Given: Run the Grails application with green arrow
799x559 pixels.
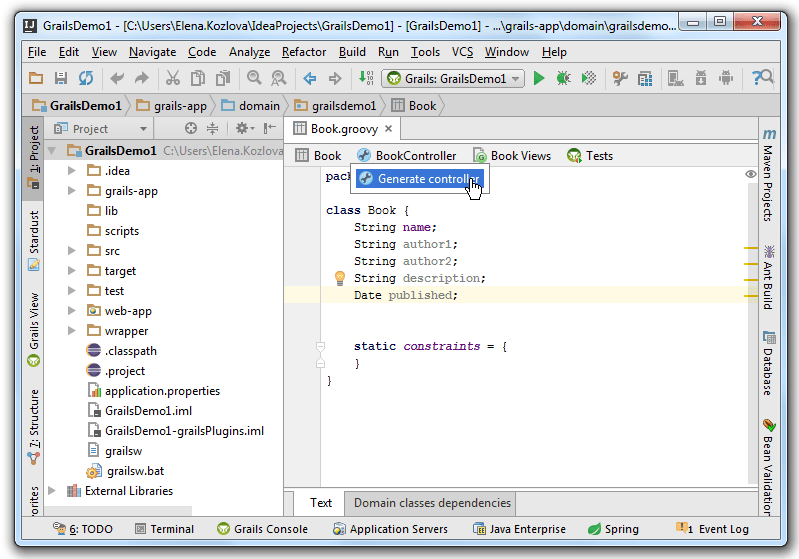Looking at the screenshot, I should click(539, 78).
